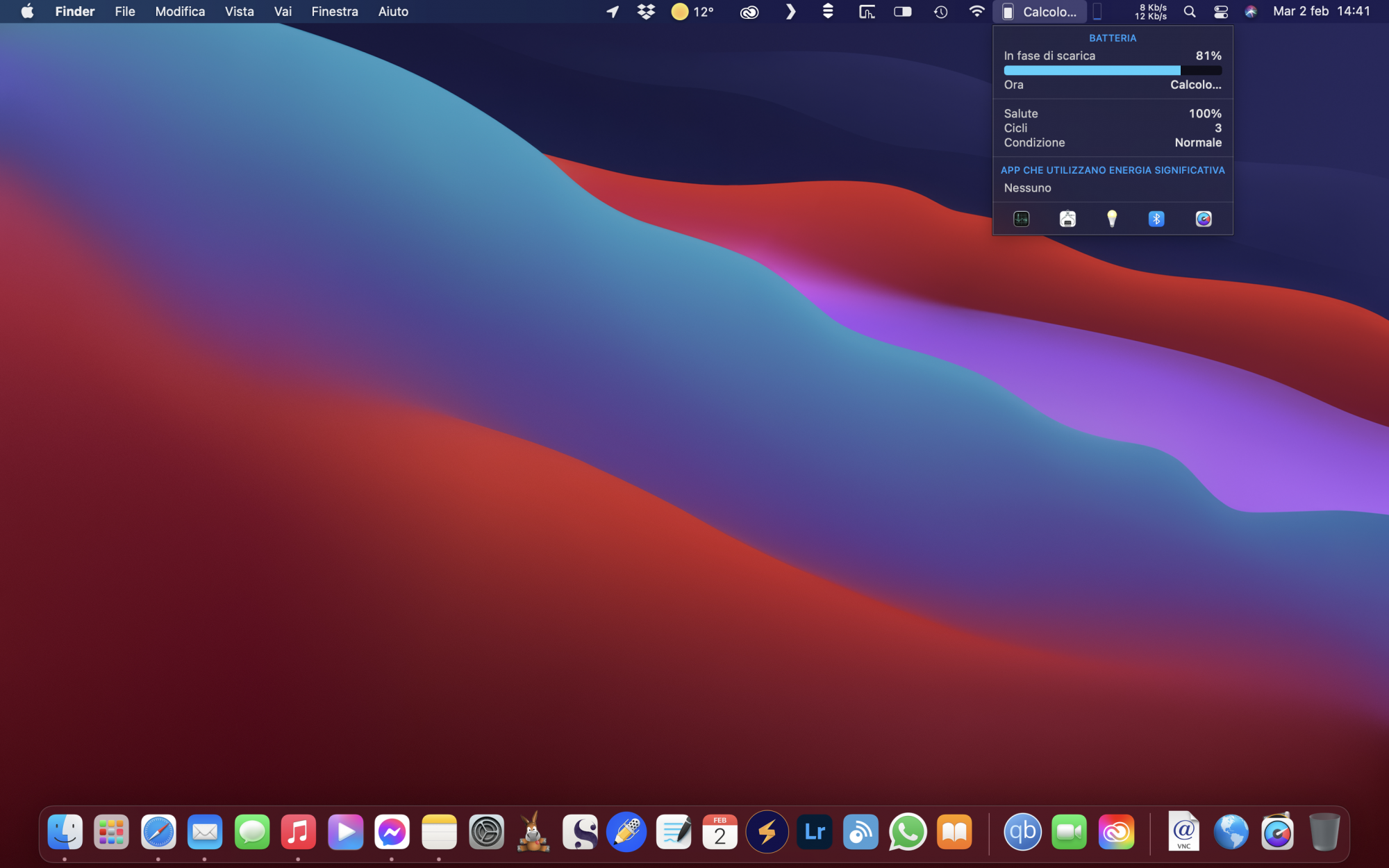Launch Safari from the Dock
The height and width of the screenshot is (868, 1389).
pyautogui.click(x=158, y=832)
